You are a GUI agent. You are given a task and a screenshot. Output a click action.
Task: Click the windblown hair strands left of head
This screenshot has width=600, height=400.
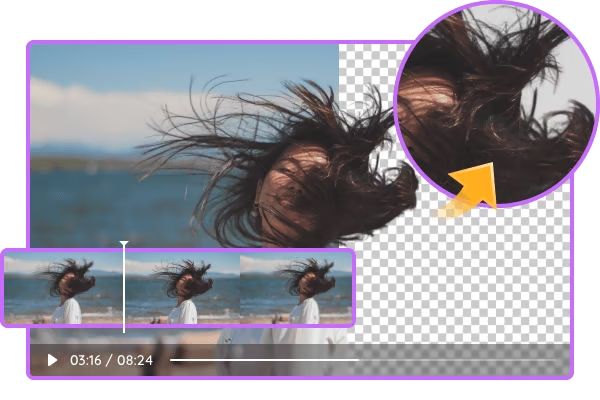click(x=200, y=160)
